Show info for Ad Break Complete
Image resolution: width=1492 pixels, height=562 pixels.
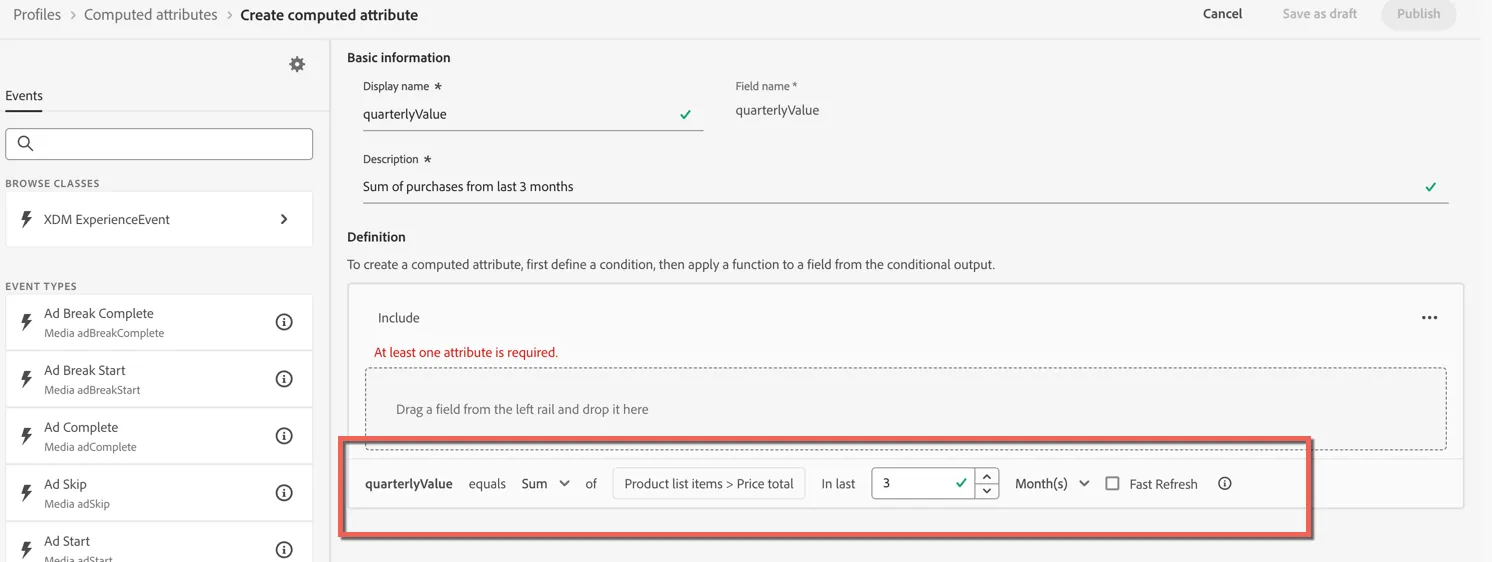point(284,322)
